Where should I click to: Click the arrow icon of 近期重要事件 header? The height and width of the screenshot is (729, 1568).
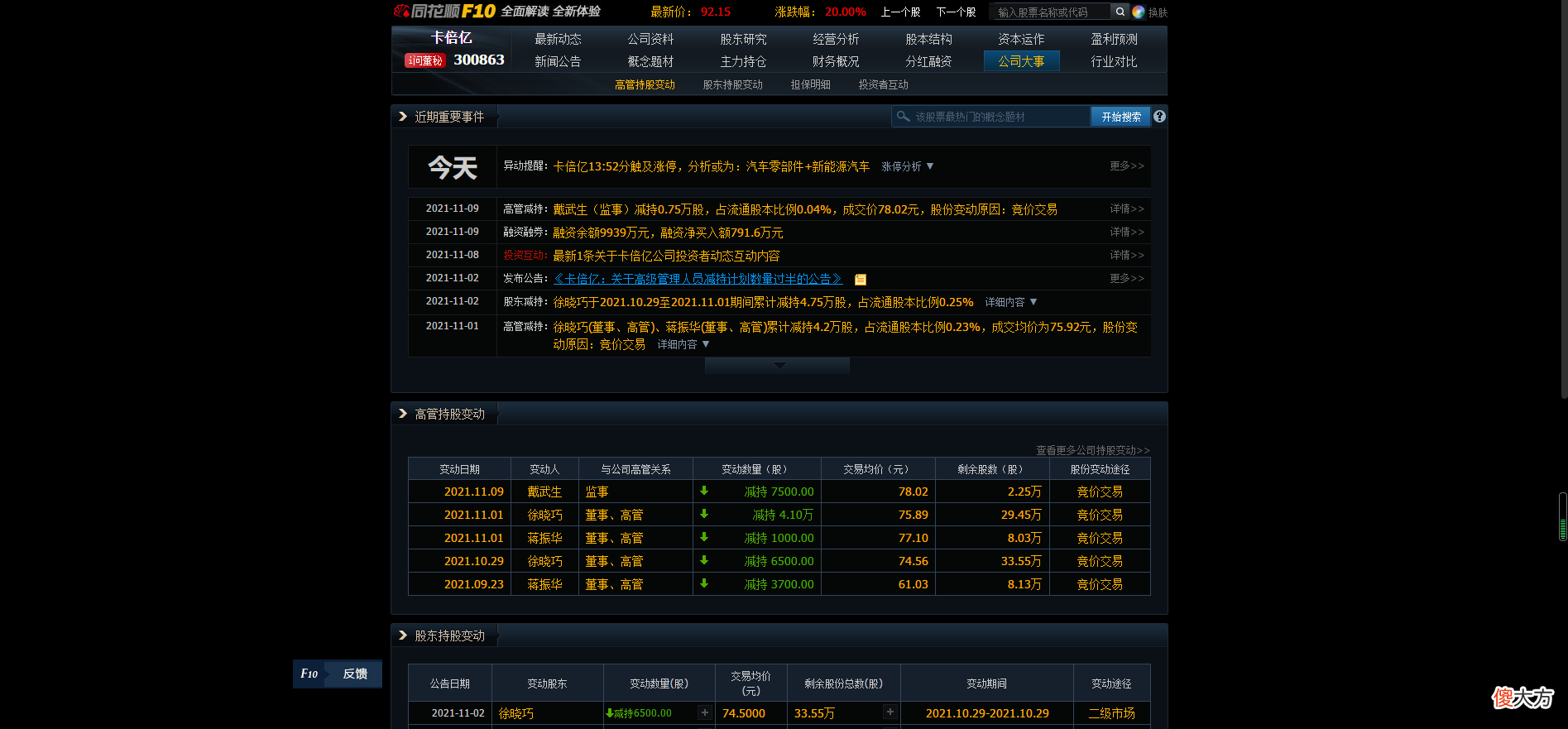403,117
